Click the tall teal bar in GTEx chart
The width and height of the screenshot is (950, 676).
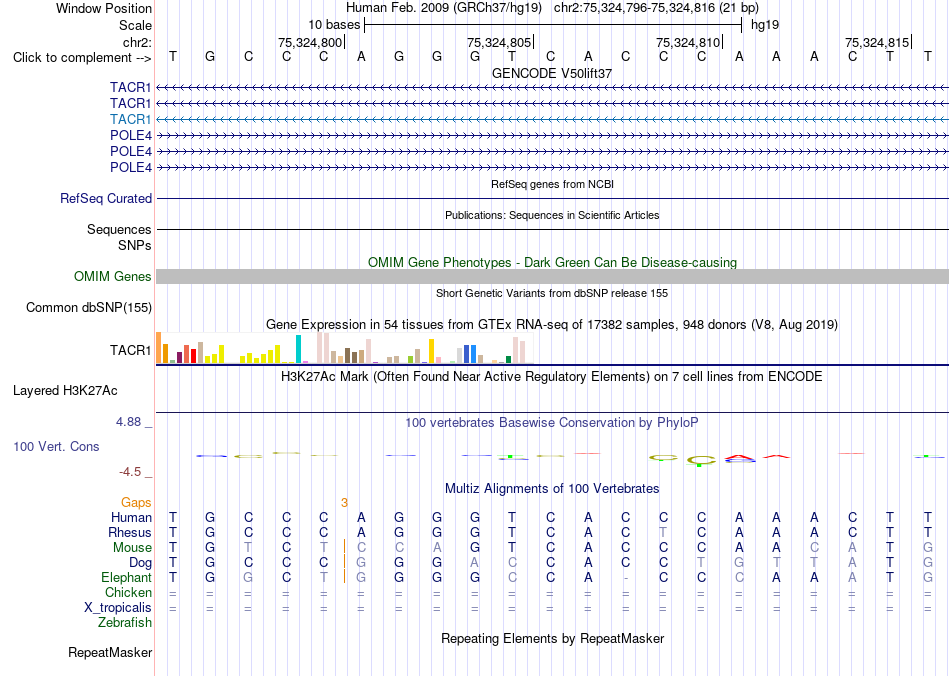point(298,349)
